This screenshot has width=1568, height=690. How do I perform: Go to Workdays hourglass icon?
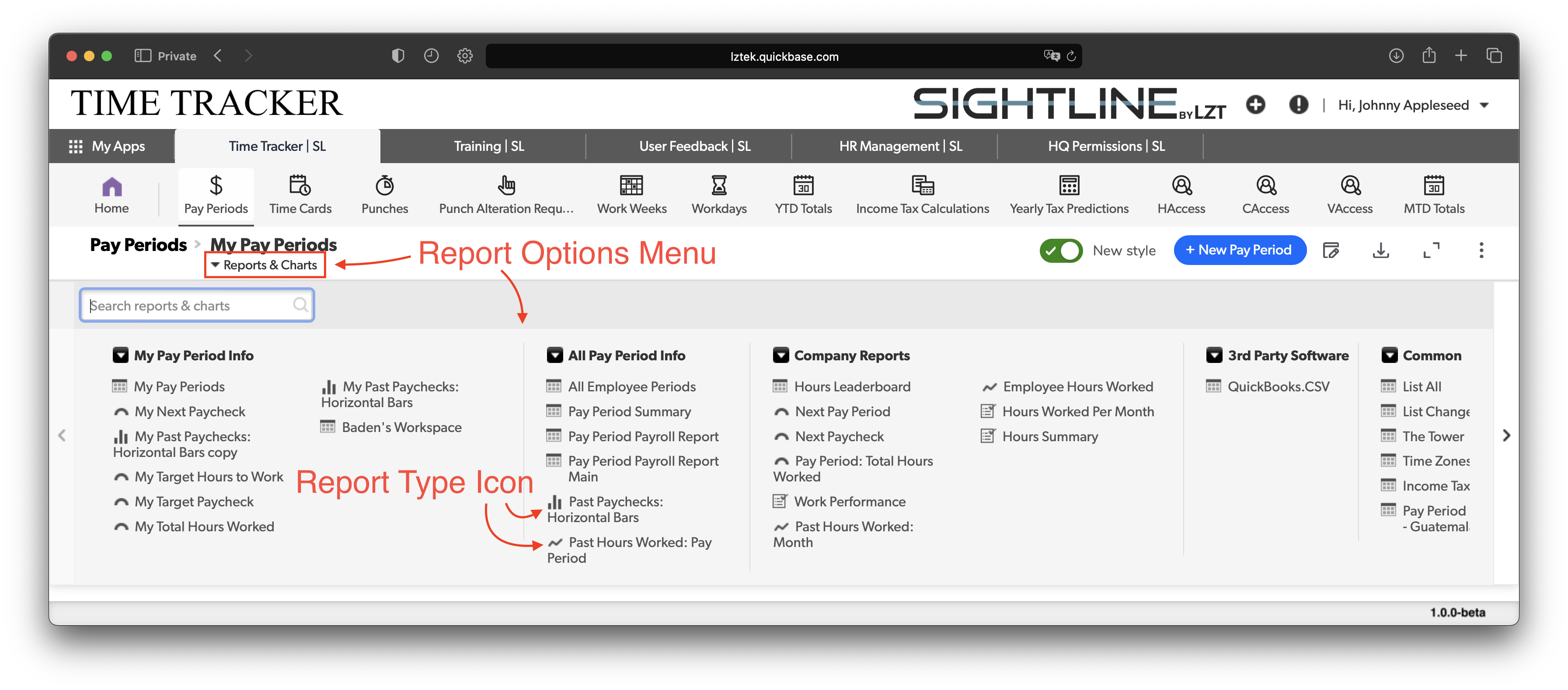tap(718, 185)
